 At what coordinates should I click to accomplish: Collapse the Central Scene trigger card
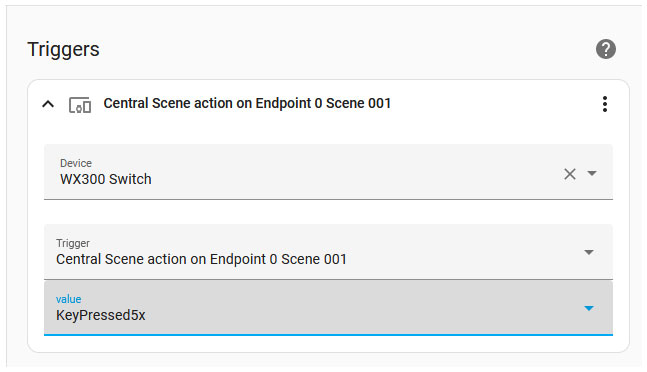pos(48,104)
